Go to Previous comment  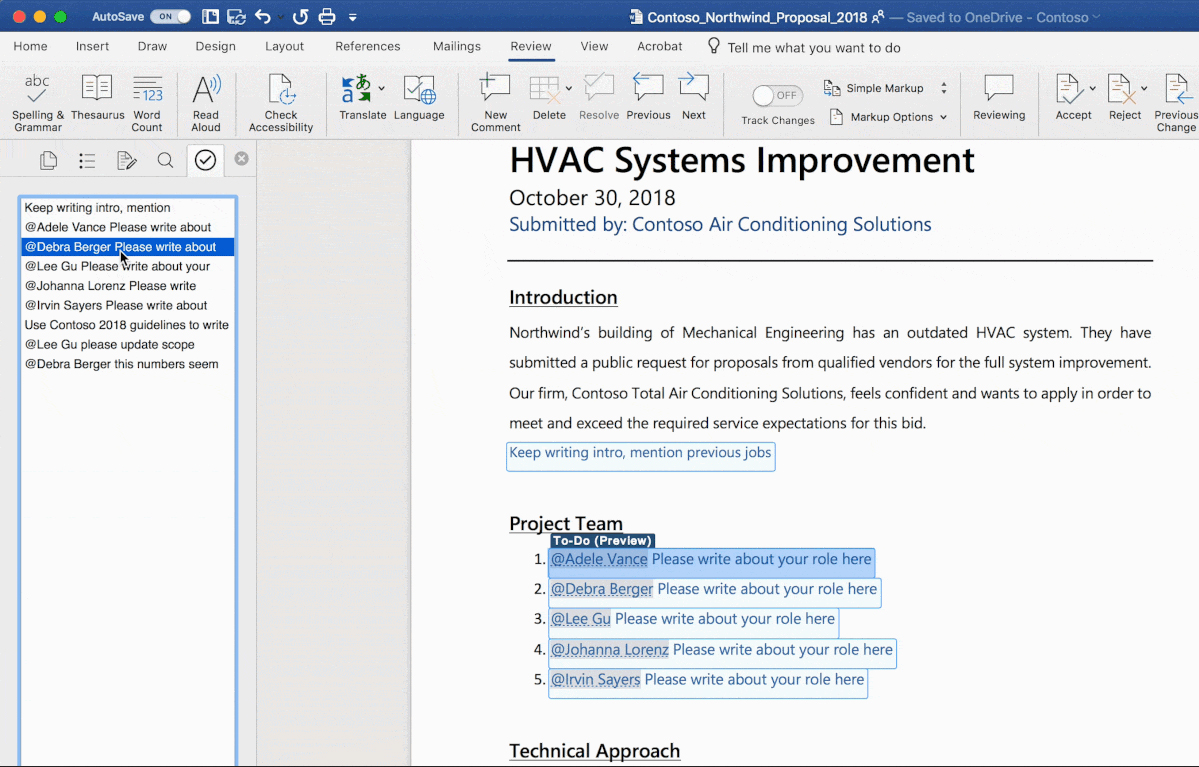648,98
